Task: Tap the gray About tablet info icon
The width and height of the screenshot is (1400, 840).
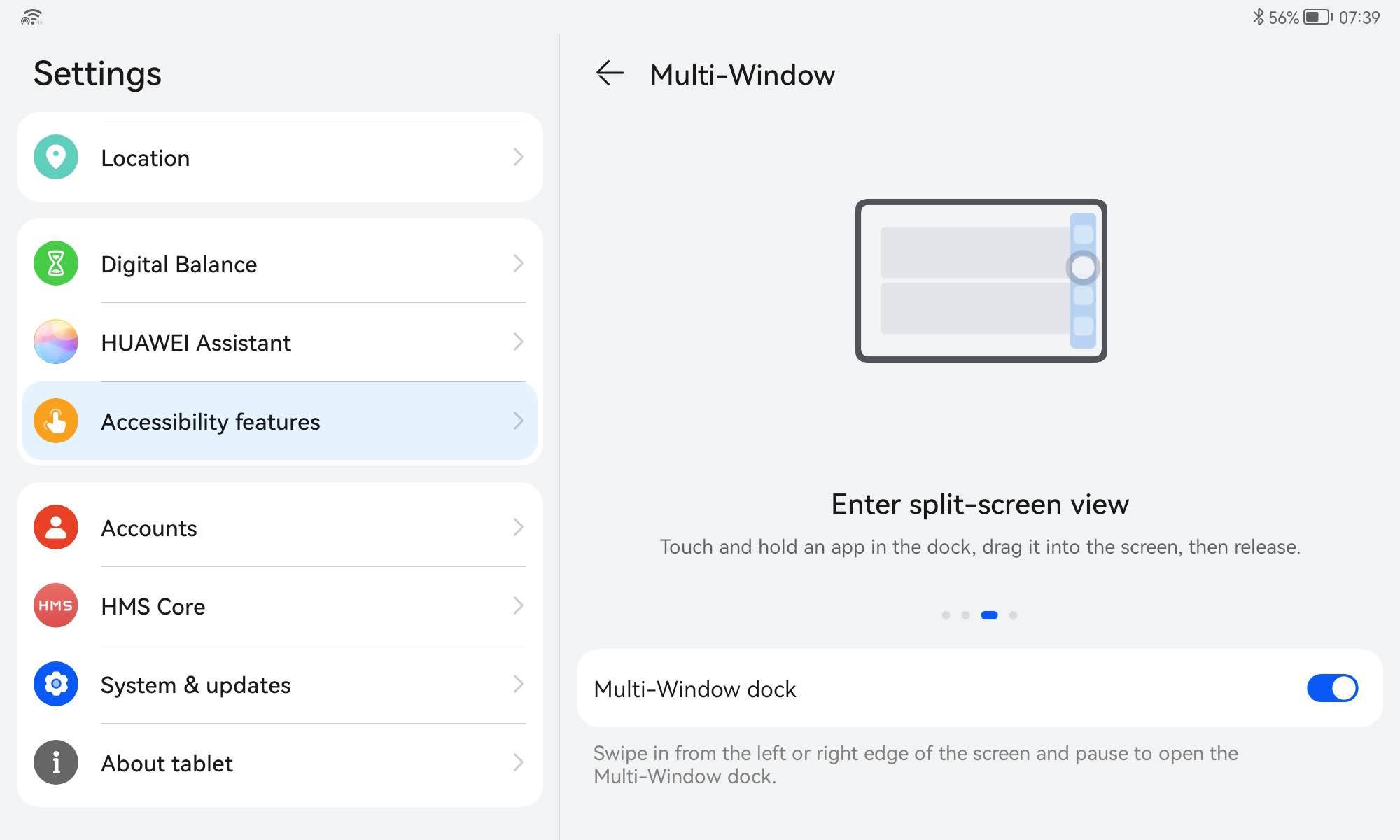Action: click(x=56, y=762)
